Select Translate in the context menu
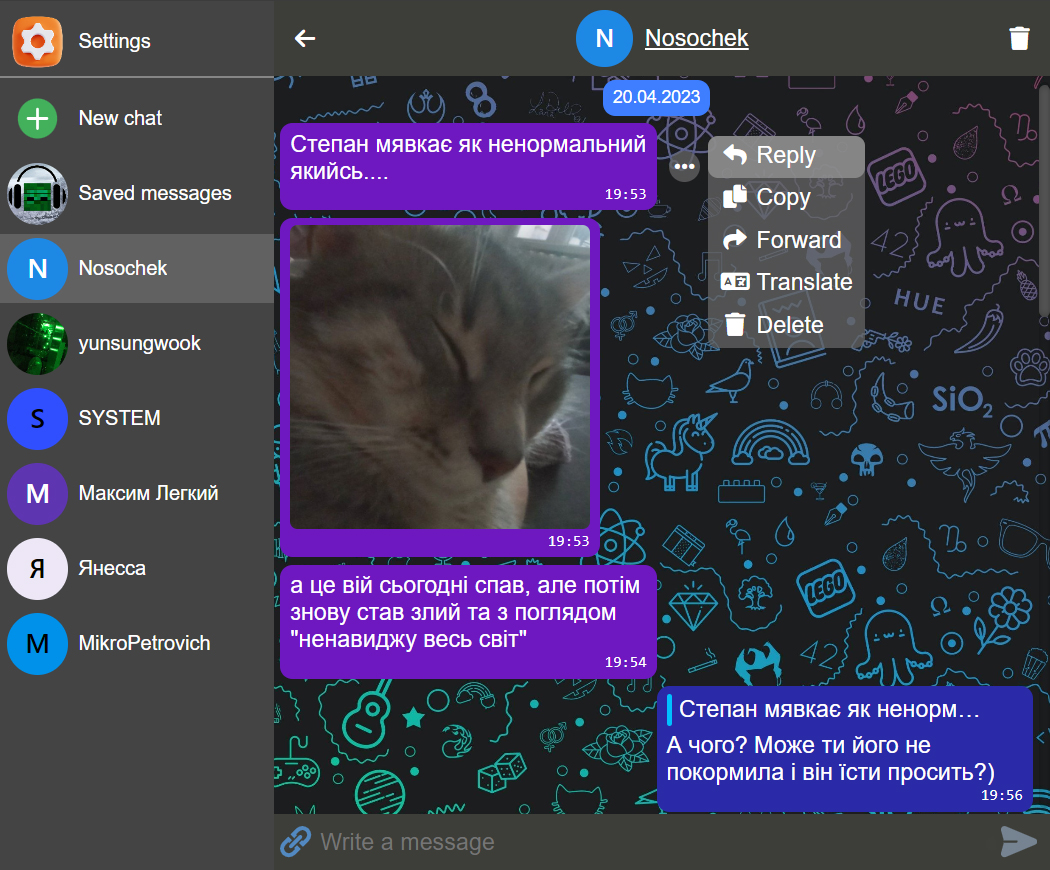 (786, 282)
